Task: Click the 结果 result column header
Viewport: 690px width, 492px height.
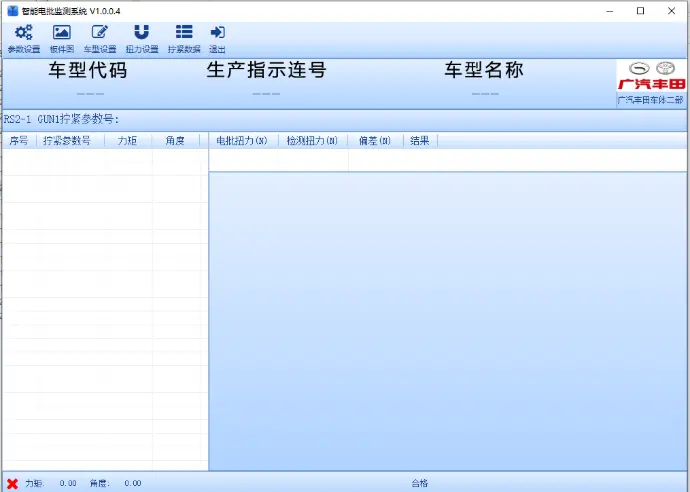Action: [420, 141]
